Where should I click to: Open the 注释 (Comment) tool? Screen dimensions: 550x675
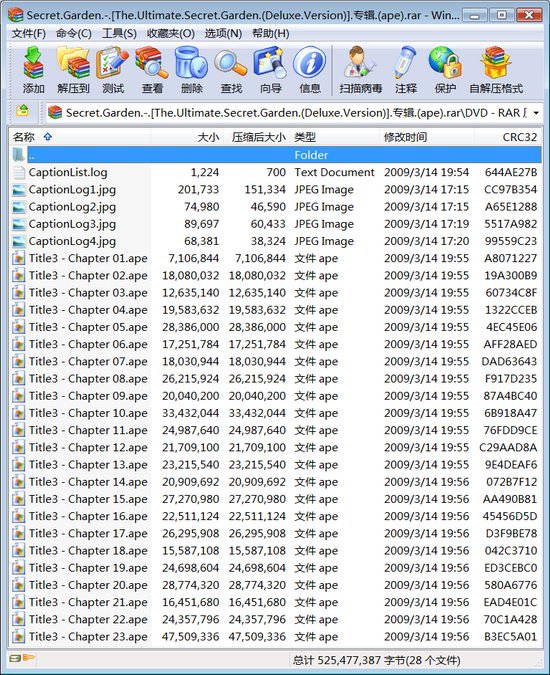coord(406,70)
